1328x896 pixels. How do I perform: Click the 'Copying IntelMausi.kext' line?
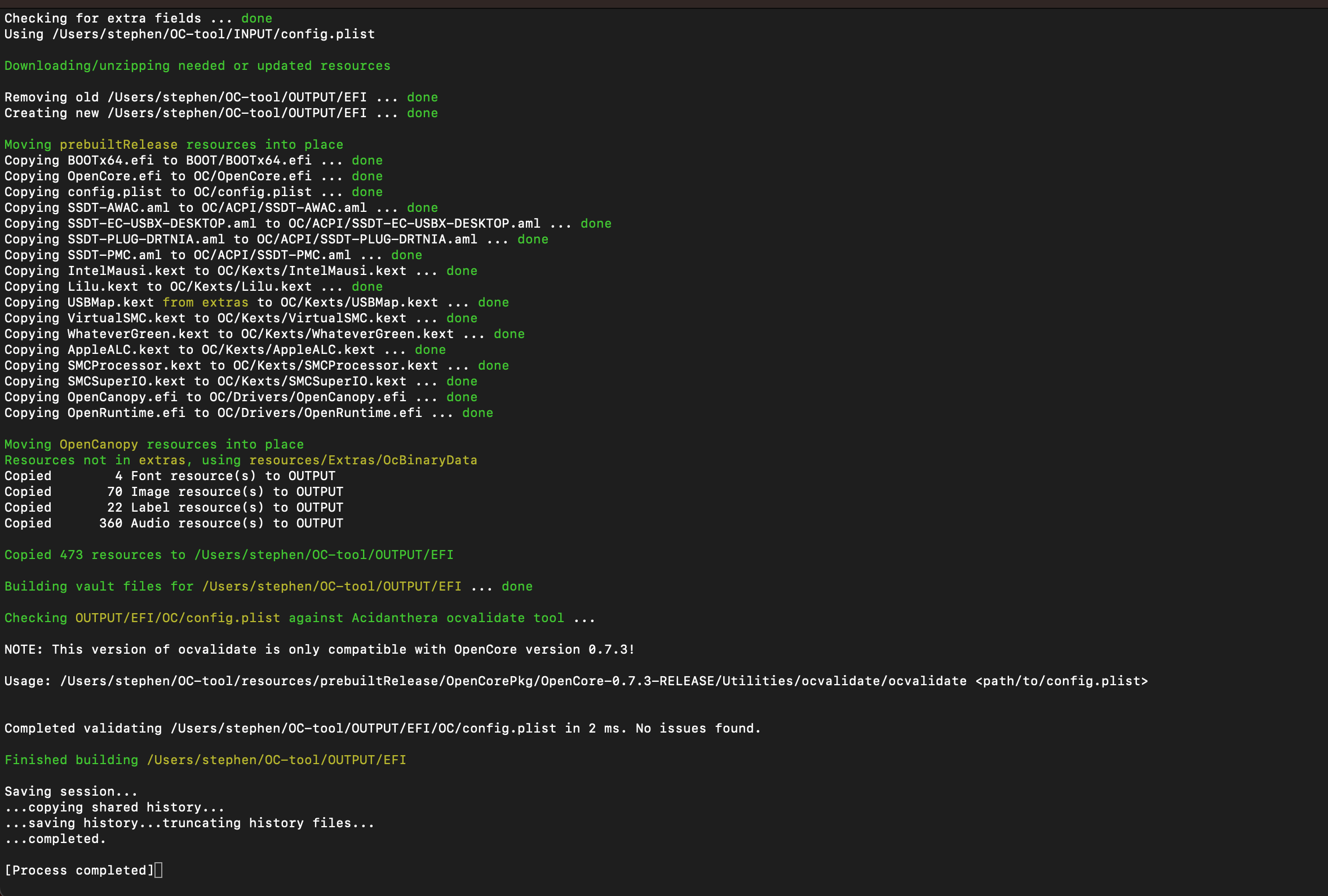pyautogui.click(x=241, y=271)
